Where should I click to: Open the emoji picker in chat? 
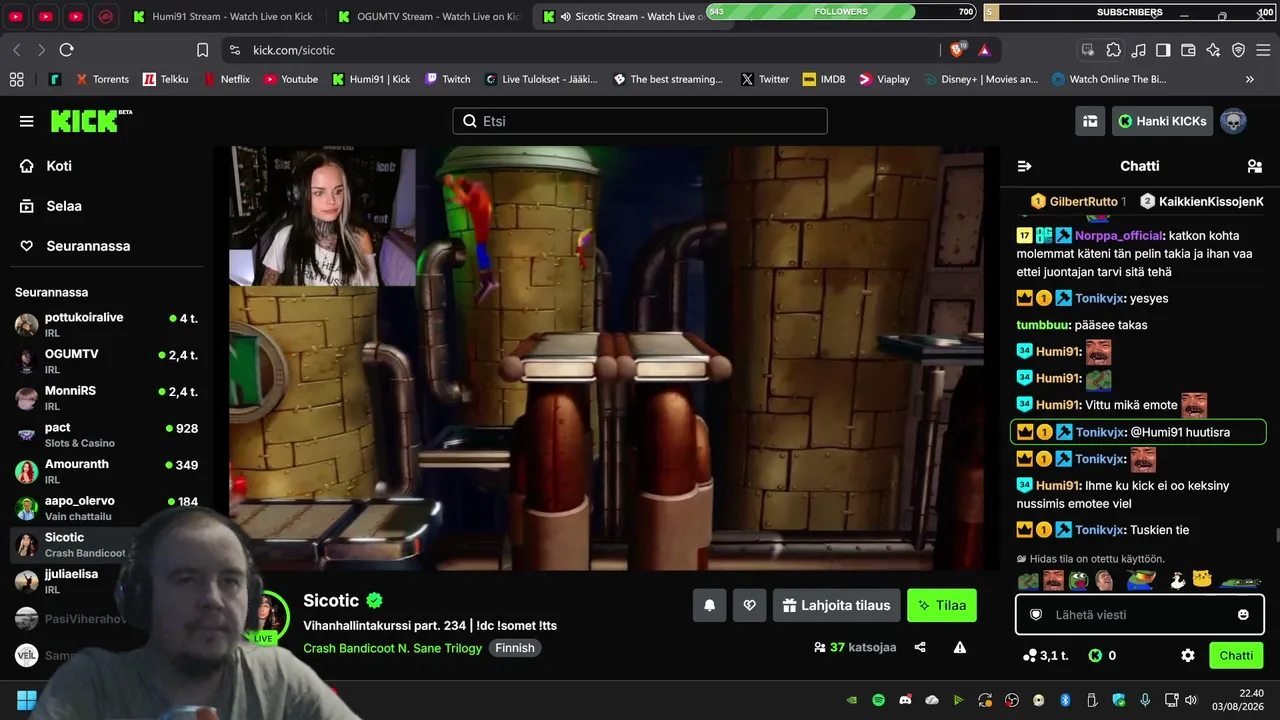pos(1243,615)
